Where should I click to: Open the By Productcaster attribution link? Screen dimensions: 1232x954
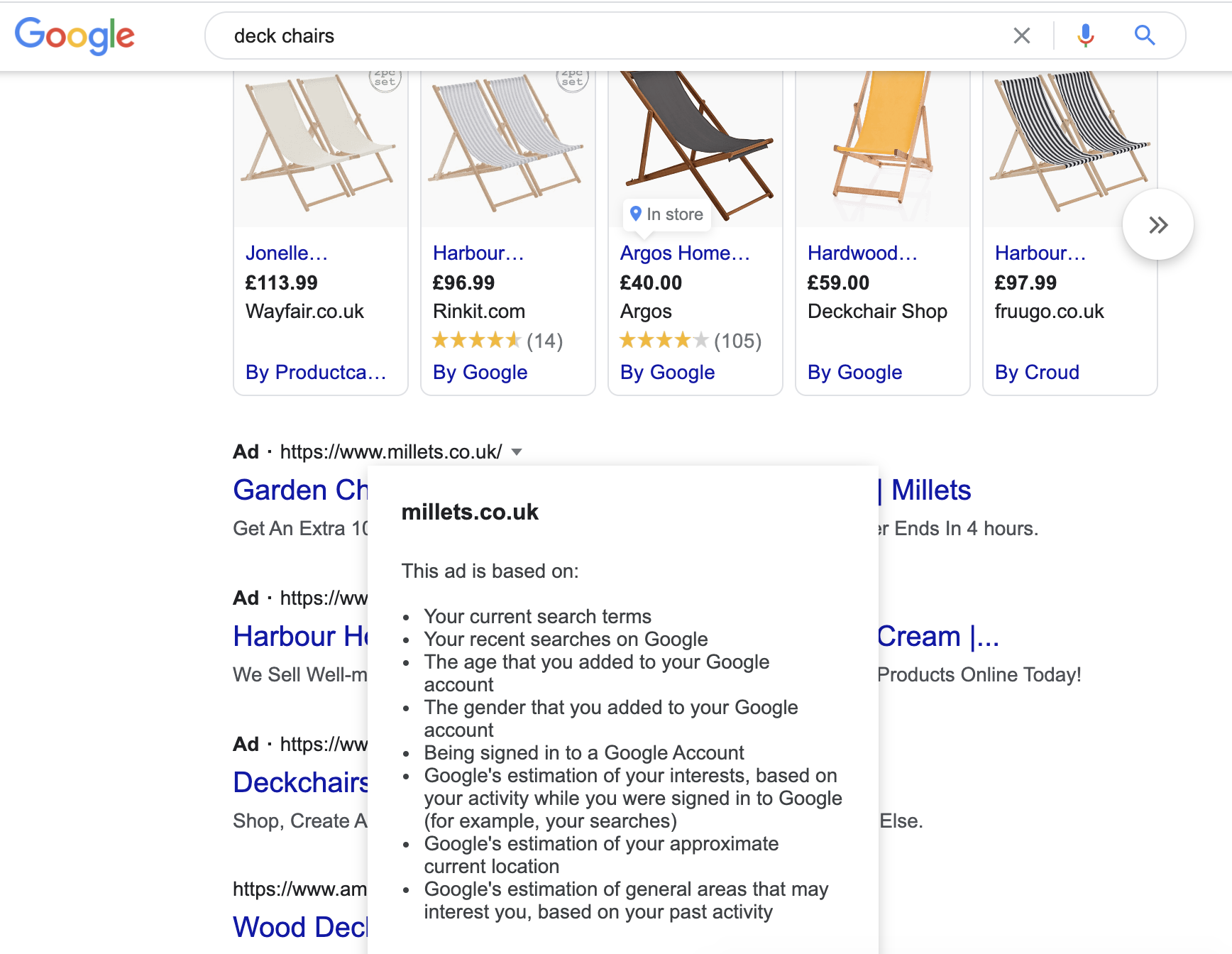pos(316,373)
